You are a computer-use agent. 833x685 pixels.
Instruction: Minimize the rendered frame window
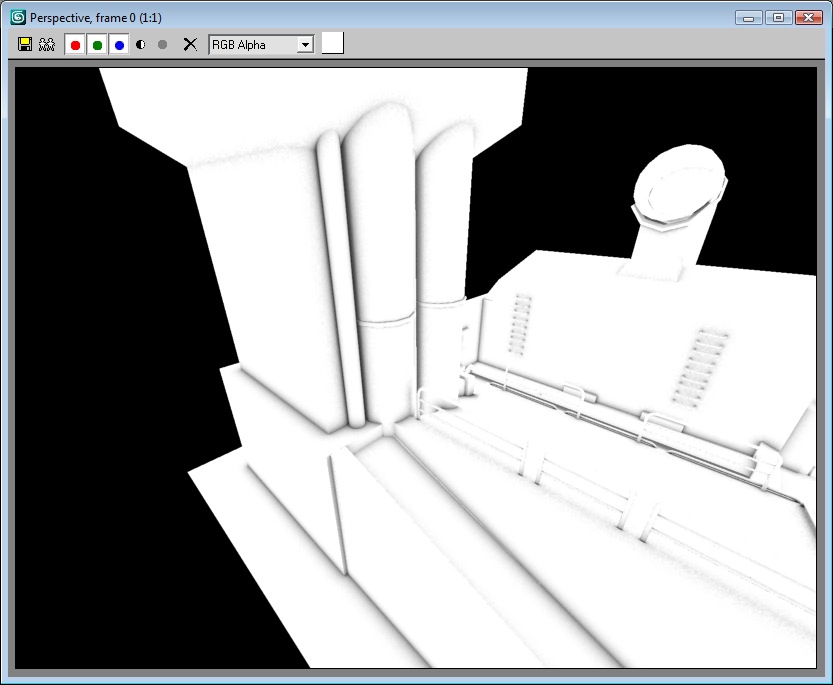pos(750,17)
